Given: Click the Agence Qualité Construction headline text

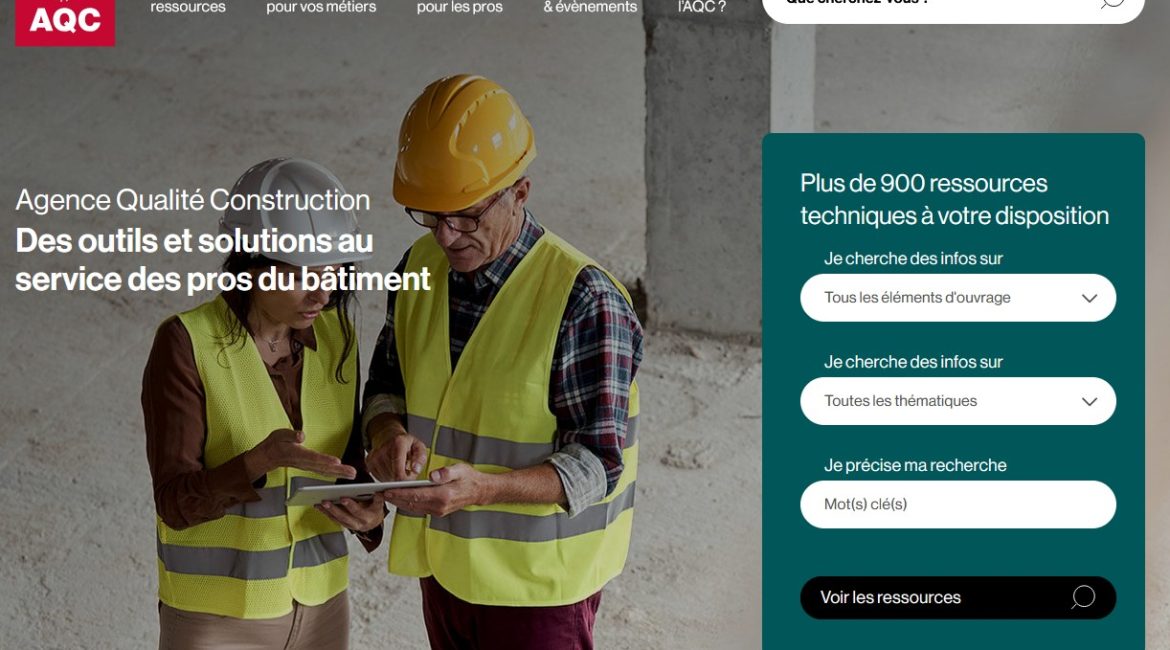Looking at the screenshot, I should (x=193, y=200).
